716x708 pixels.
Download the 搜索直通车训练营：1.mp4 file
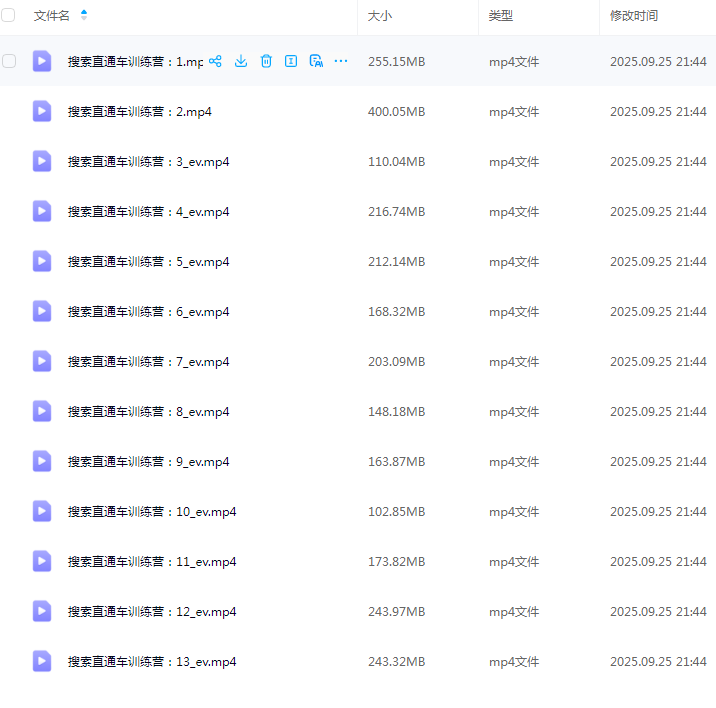(x=241, y=61)
